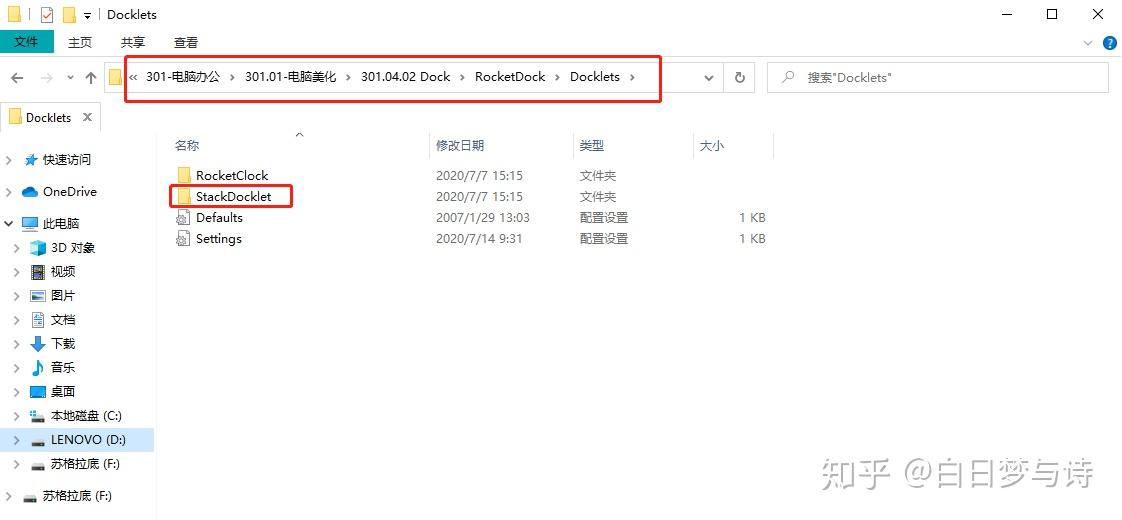1122x520 pixels.
Task: Expand the 桌面 tree node
Action: [x=17, y=392]
